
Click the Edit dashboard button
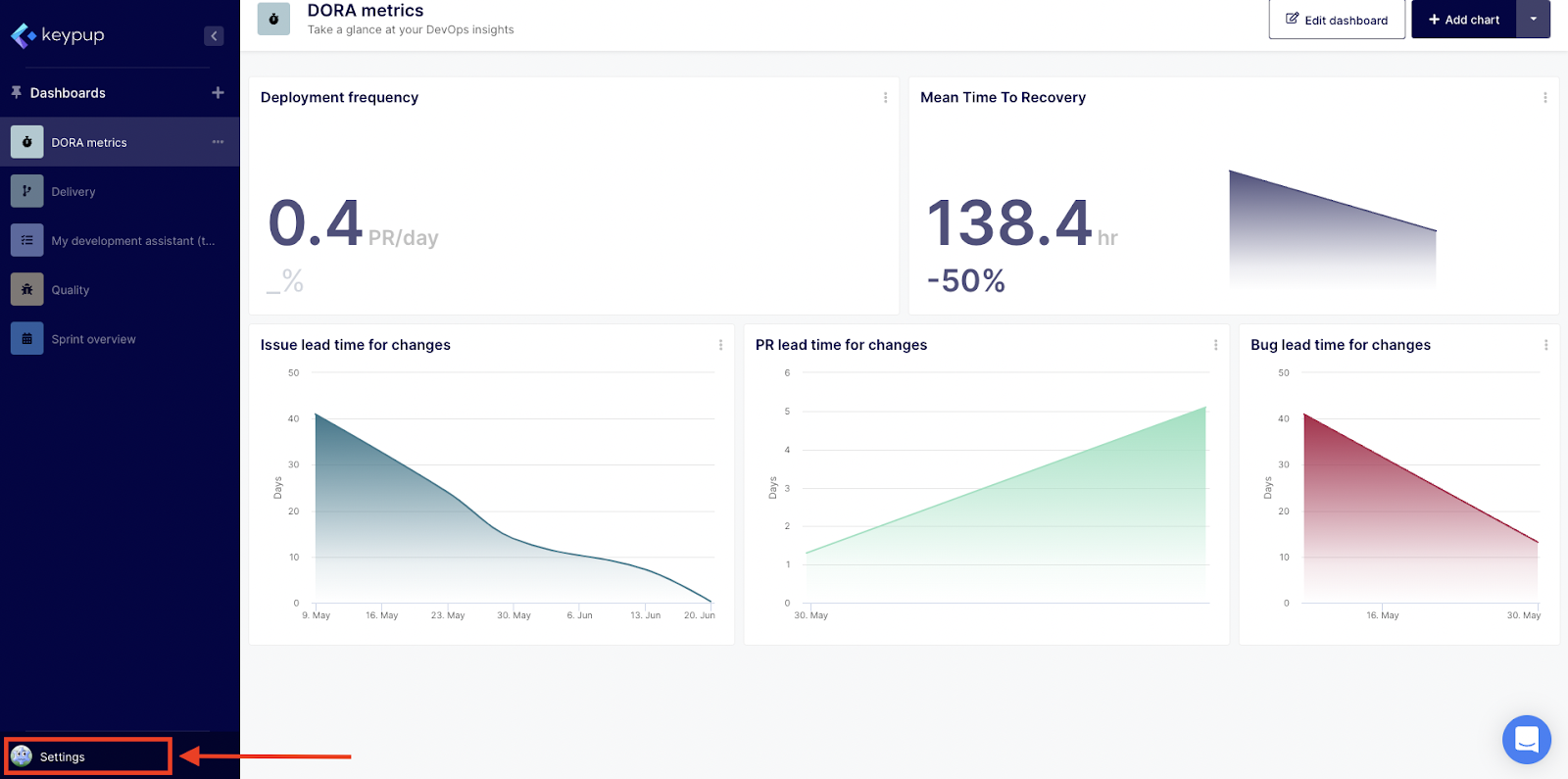coord(1337,20)
